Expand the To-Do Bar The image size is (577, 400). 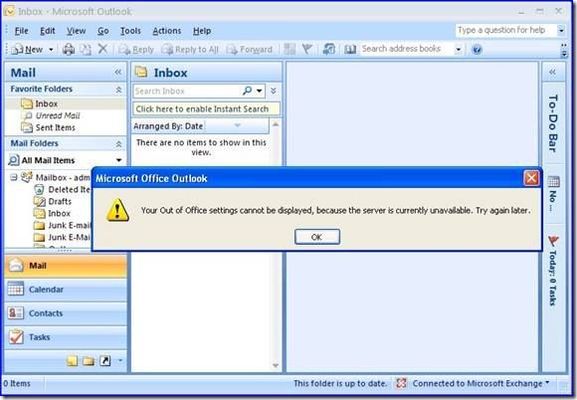click(x=552, y=72)
